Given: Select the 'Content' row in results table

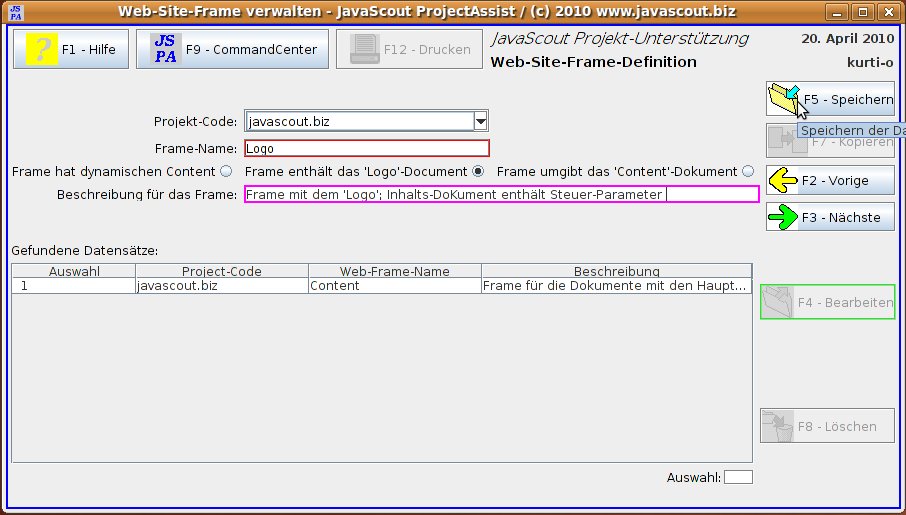Looking at the screenshot, I should [x=394, y=285].
